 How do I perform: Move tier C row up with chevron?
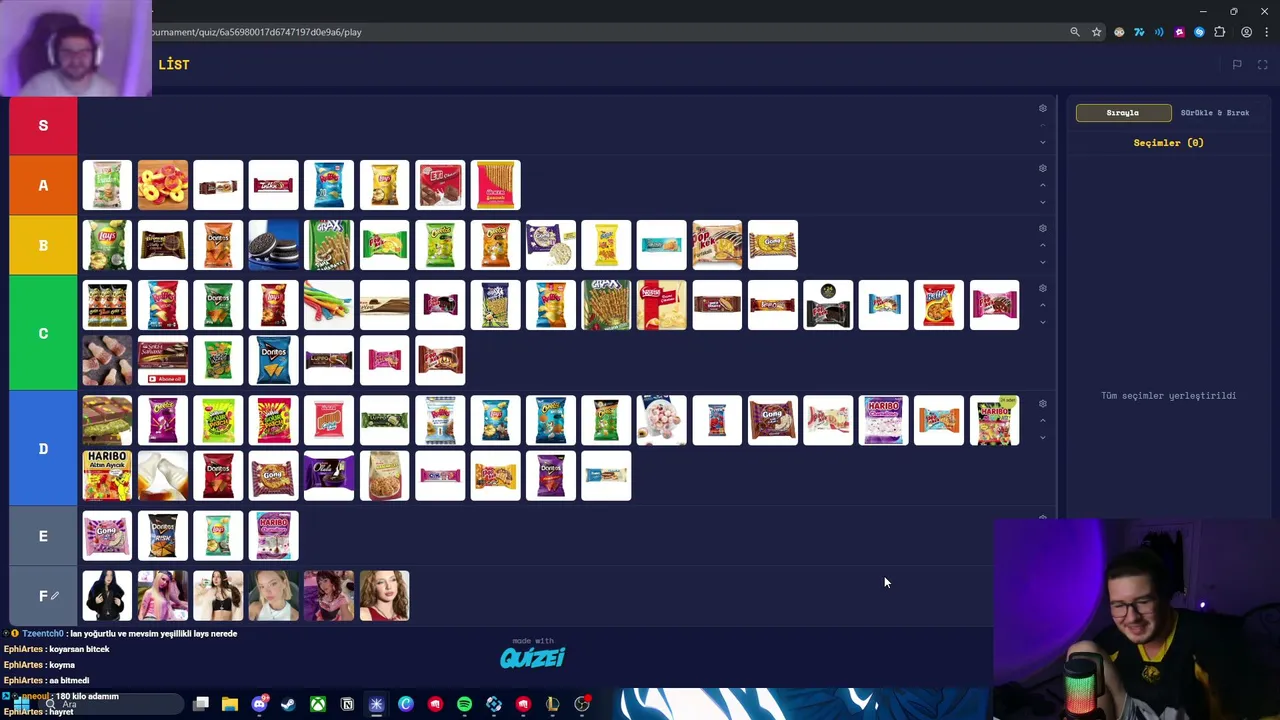(x=1043, y=305)
